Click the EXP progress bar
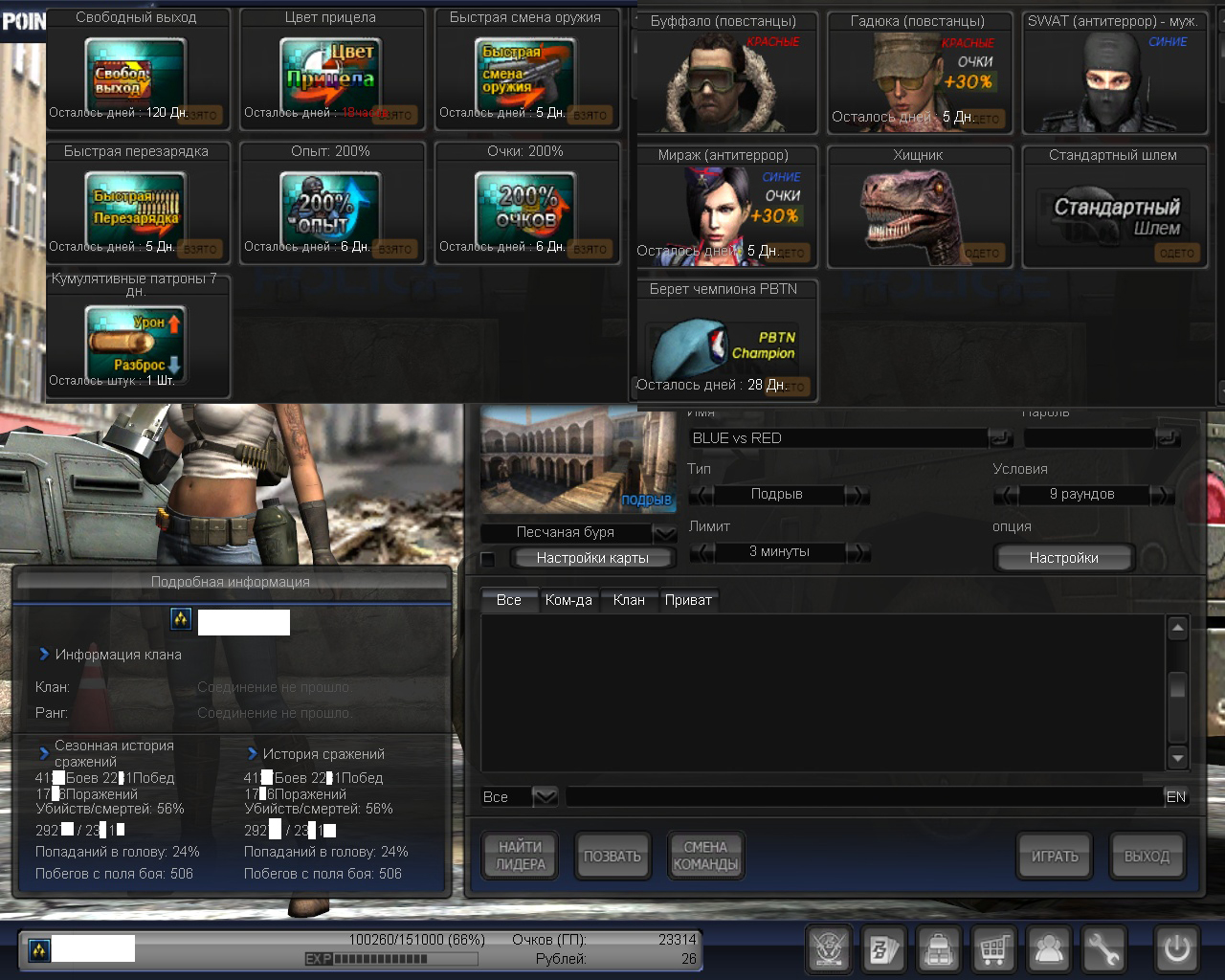The width and height of the screenshot is (1225, 980). (393, 959)
